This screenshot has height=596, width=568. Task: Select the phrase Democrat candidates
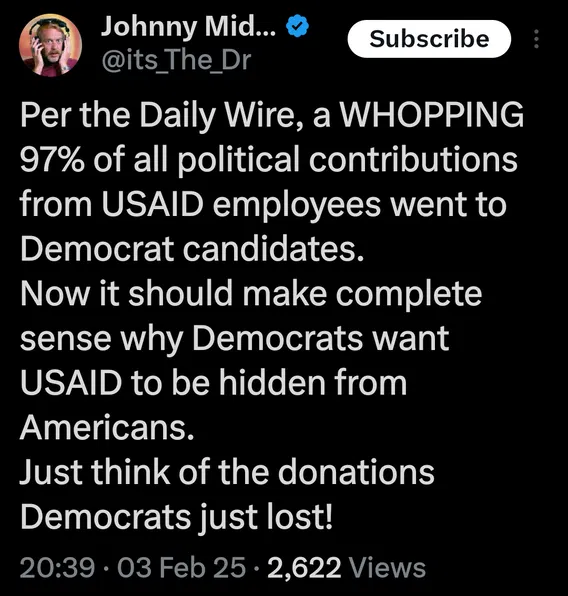point(192,249)
